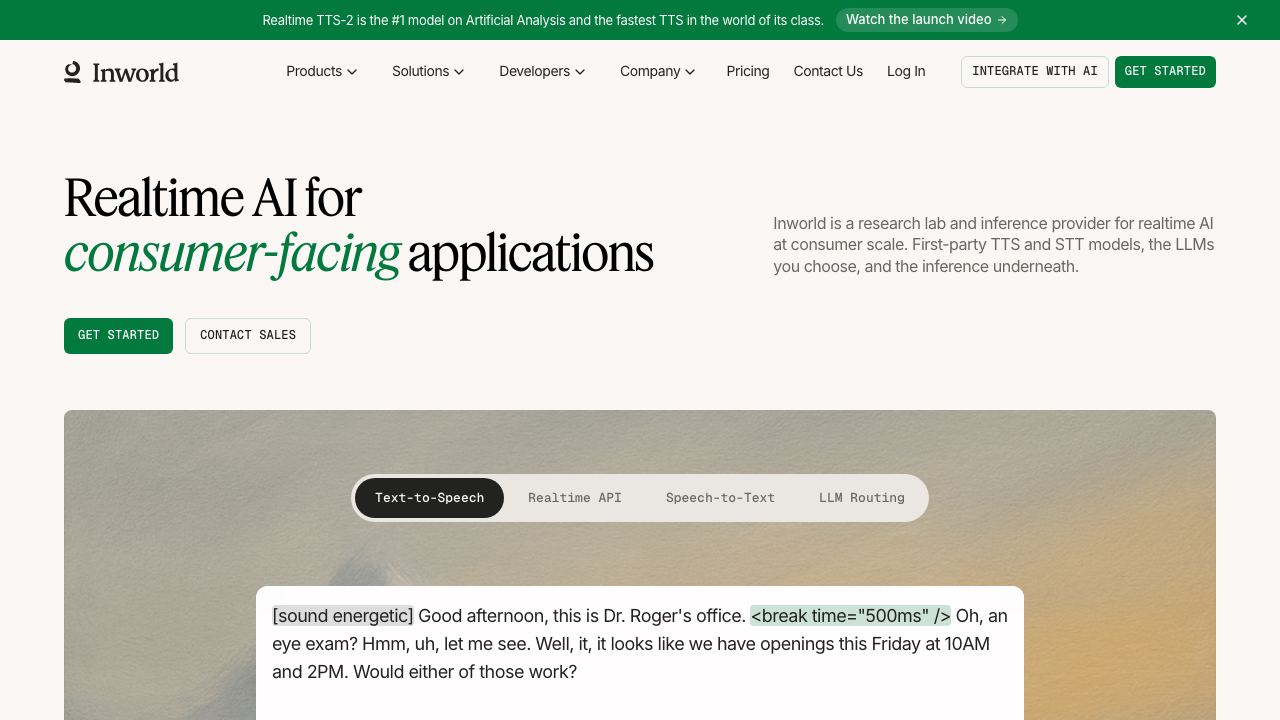Expand the Solutions menu

click(x=428, y=72)
